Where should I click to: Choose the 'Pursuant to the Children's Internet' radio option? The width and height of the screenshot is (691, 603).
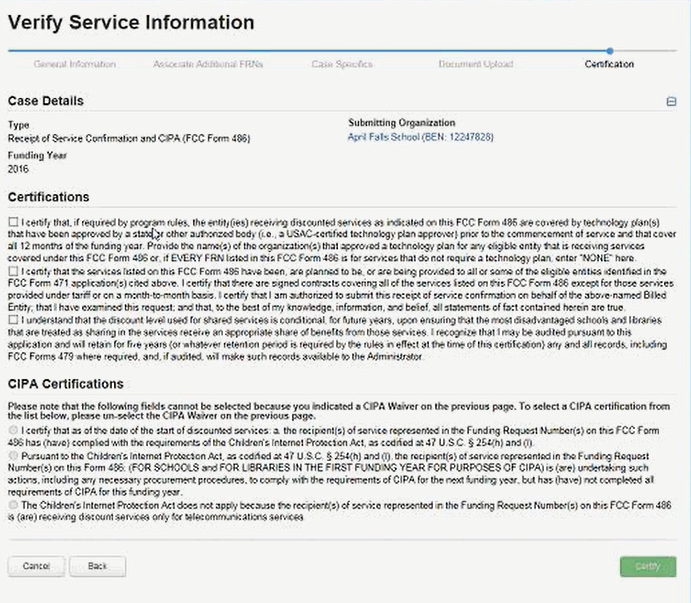[13, 455]
